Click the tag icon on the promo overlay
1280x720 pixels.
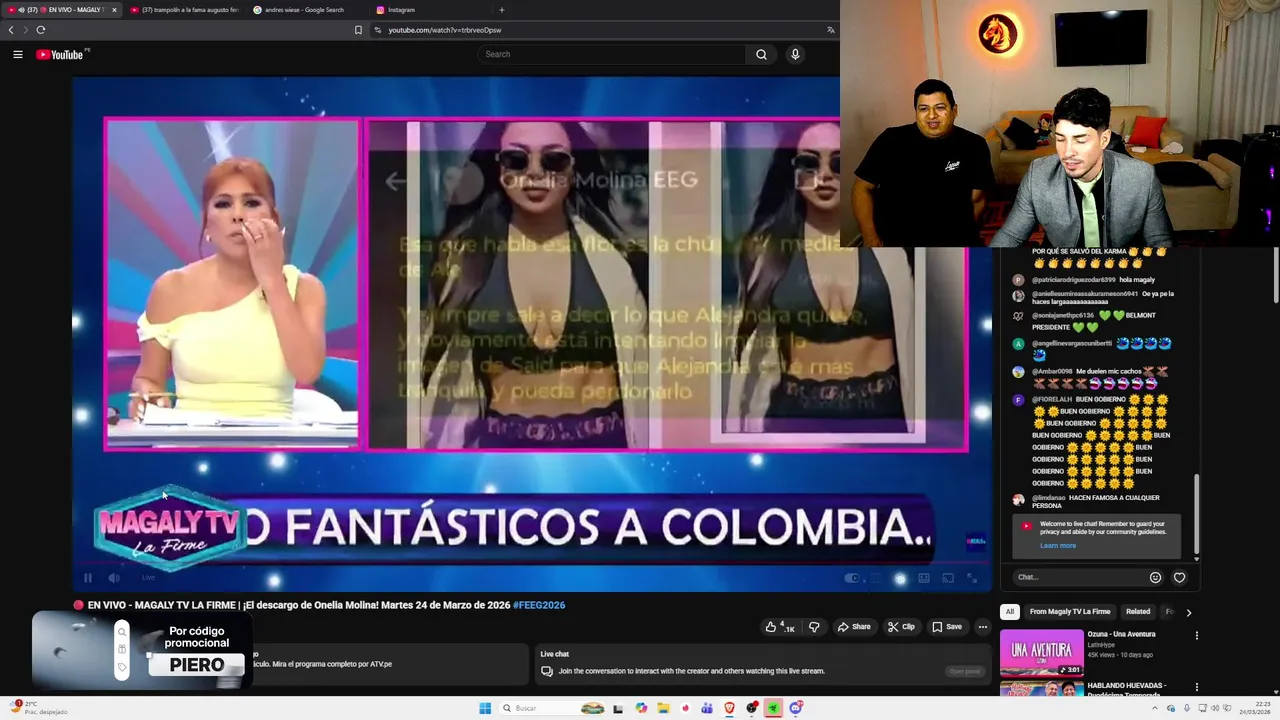122,667
